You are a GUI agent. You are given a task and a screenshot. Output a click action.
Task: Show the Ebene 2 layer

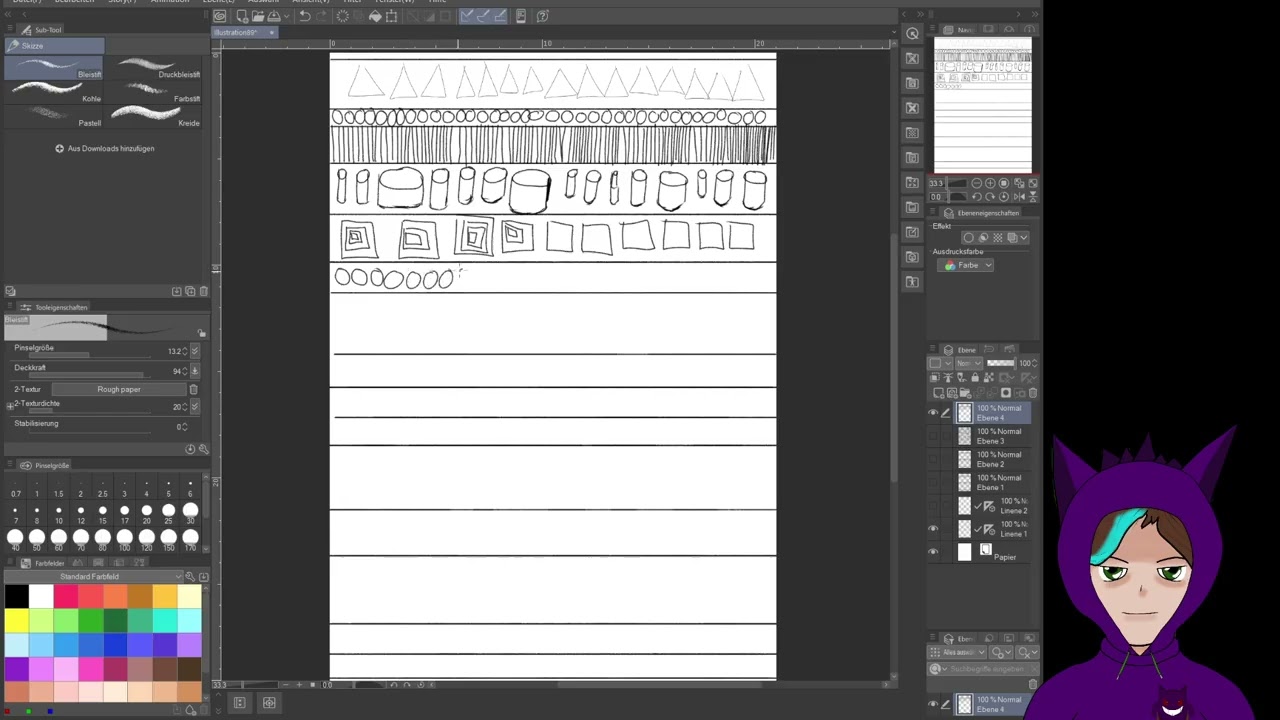pyautogui.click(x=934, y=459)
